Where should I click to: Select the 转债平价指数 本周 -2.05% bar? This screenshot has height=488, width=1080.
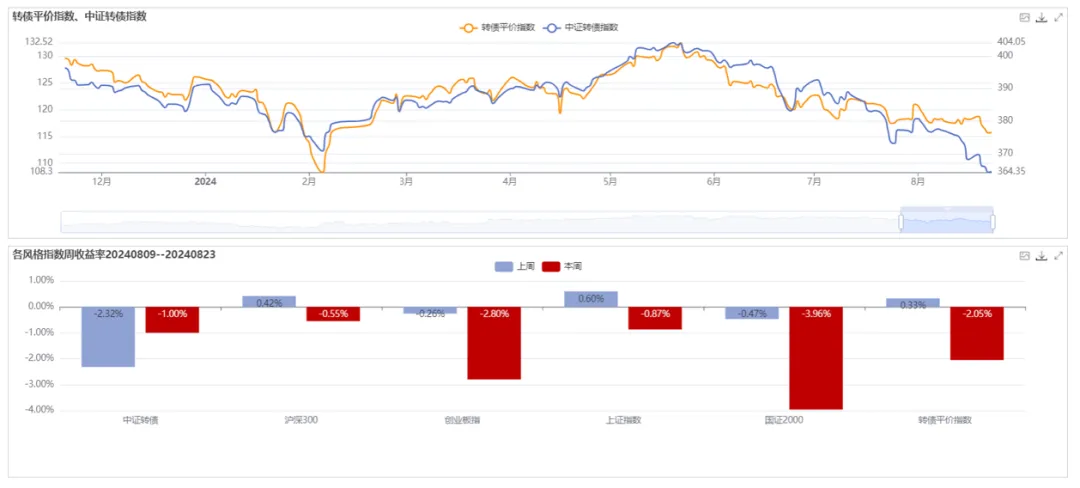[x=977, y=333]
